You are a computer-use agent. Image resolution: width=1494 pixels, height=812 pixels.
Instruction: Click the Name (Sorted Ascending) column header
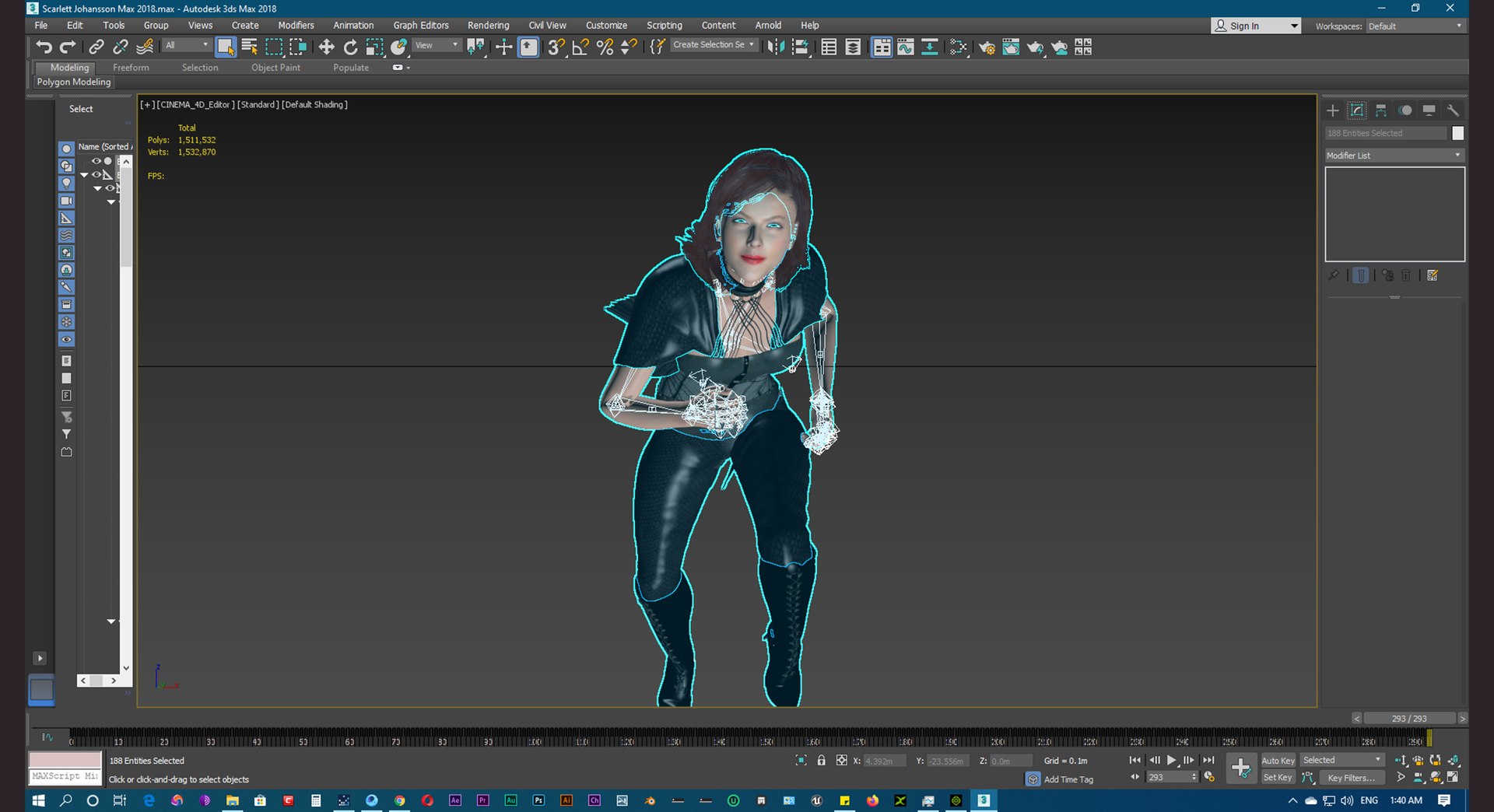(104, 146)
